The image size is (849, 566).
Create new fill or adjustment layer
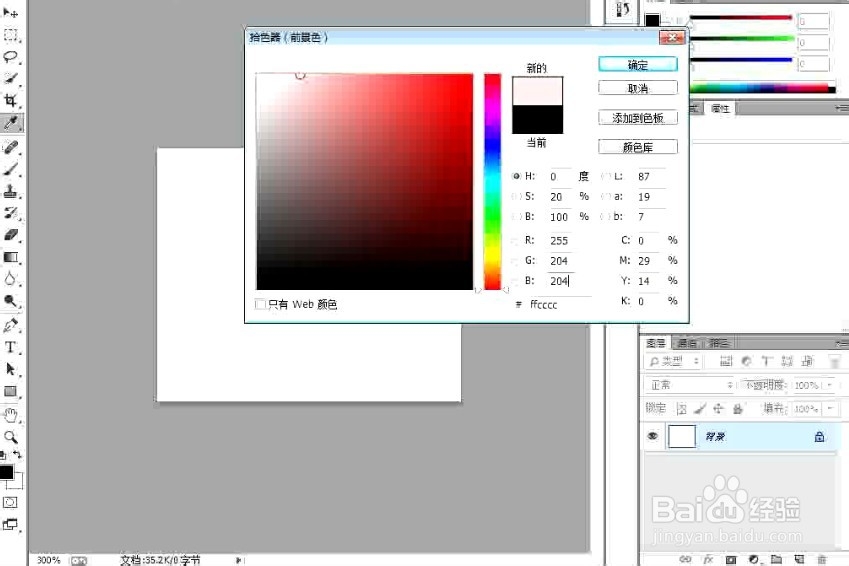coord(754,559)
